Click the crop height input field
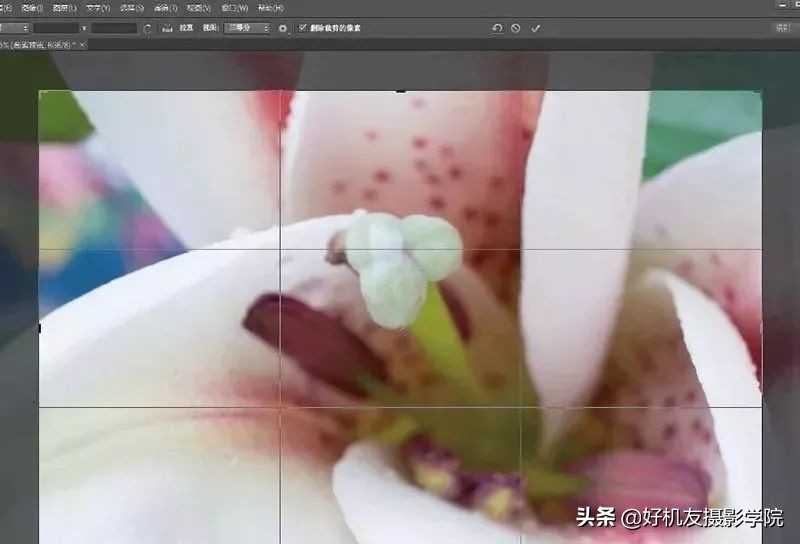This screenshot has height=544, width=800. pos(114,28)
